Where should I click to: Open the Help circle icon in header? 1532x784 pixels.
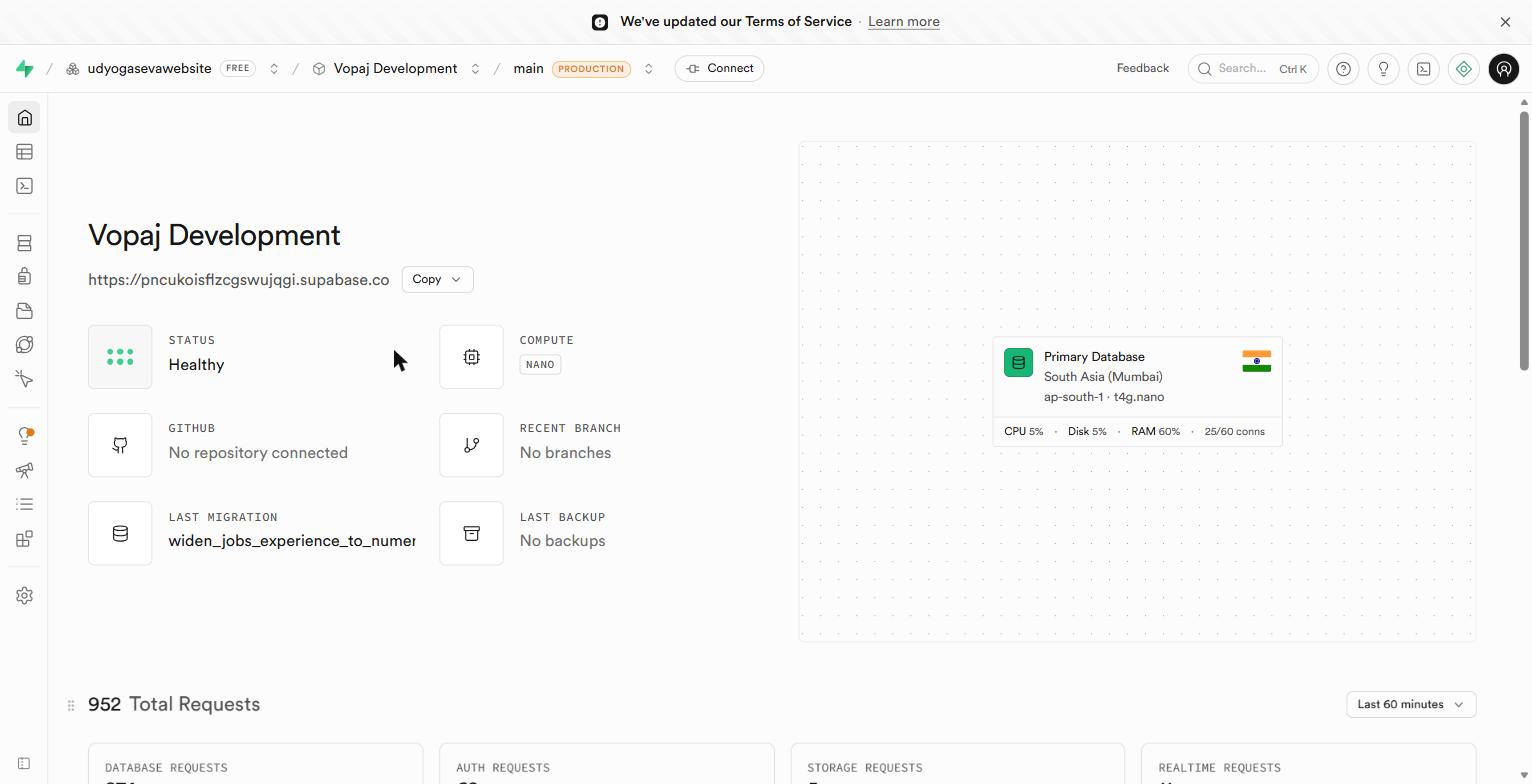(x=1343, y=69)
